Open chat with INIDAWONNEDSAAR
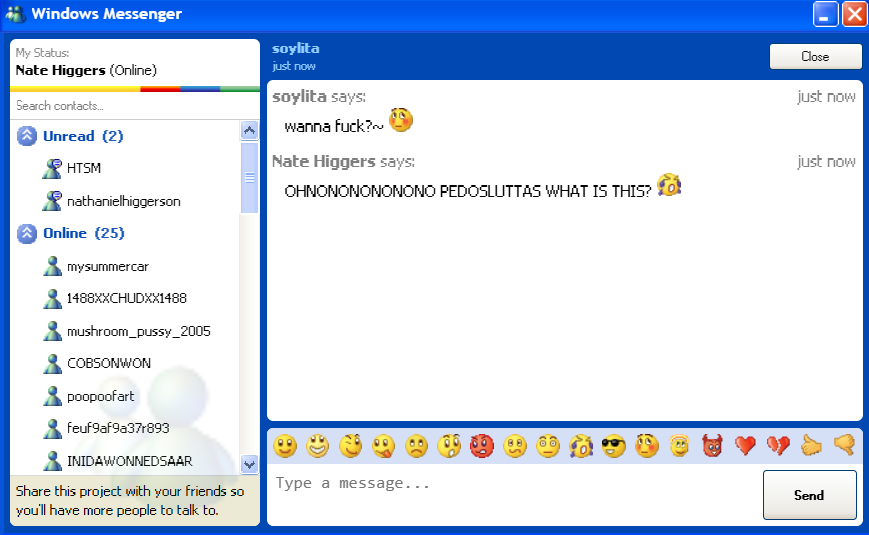The height and width of the screenshot is (535, 869). 125,461
